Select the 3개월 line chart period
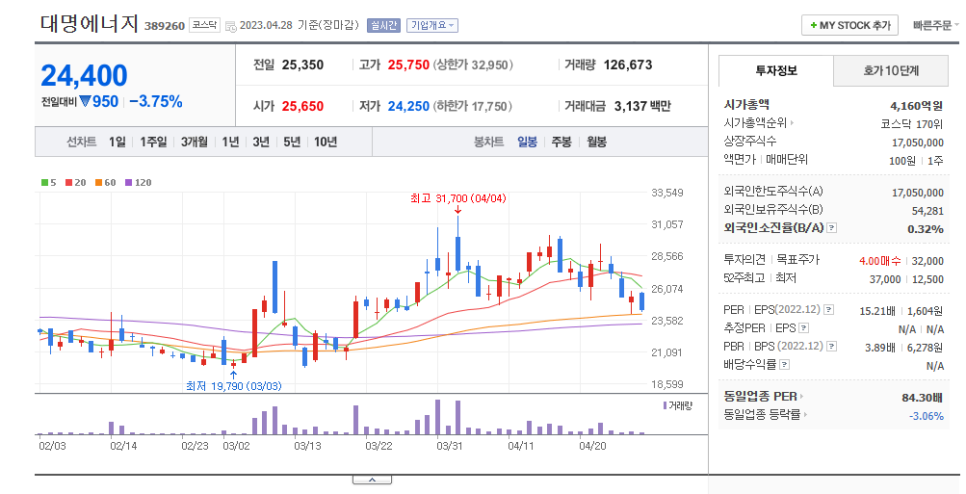Viewport: 966px width, 494px height. 194,142
